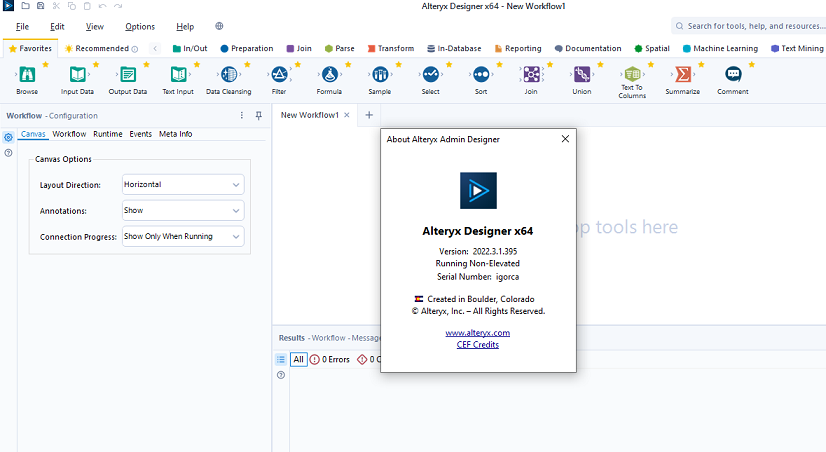The height and width of the screenshot is (452, 826).
Task: Open the File menu
Action: click(22, 26)
